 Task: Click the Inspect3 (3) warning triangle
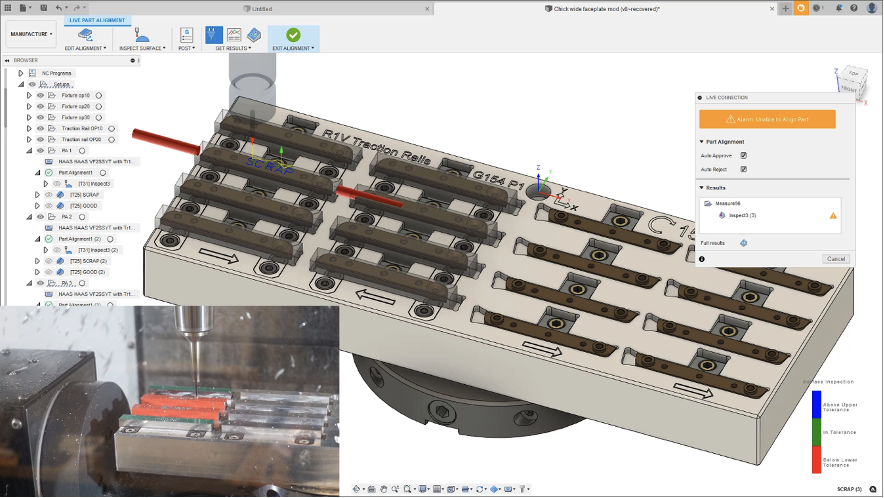click(833, 215)
